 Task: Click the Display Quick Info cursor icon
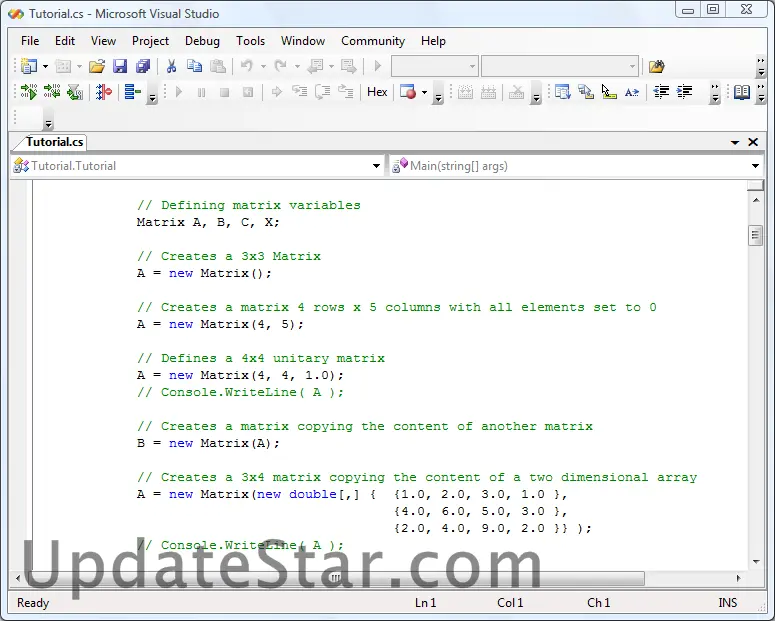pos(609,92)
